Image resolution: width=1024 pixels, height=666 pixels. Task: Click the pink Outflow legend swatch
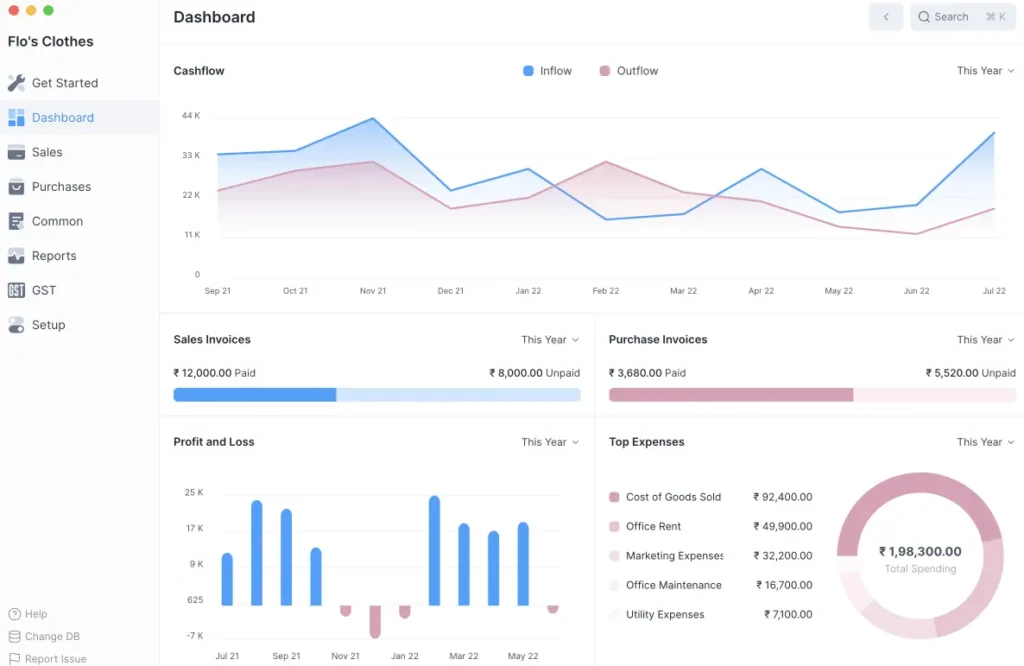(605, 71)
